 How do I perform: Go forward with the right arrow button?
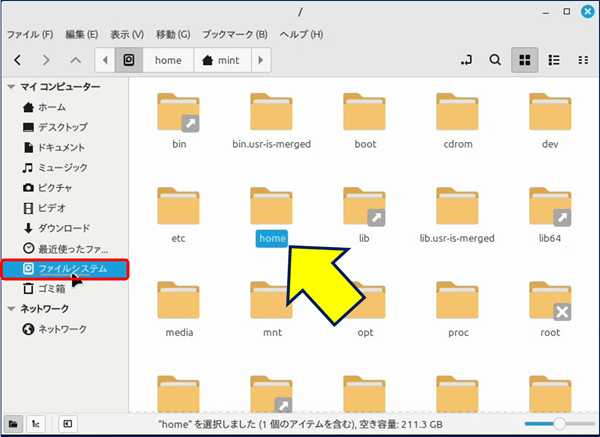[46, 60]
